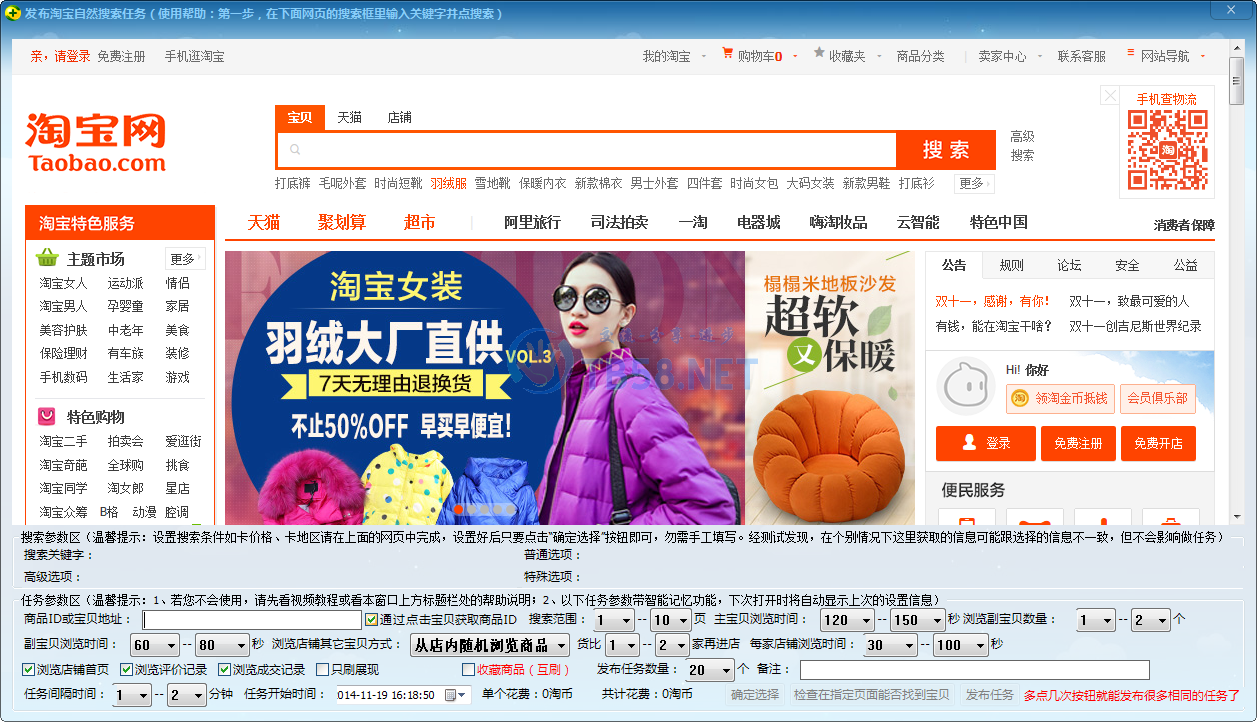Select the 宝贝 search tab
The width and height of the screenshot is (1257, 722).
(x=300, y=117)
